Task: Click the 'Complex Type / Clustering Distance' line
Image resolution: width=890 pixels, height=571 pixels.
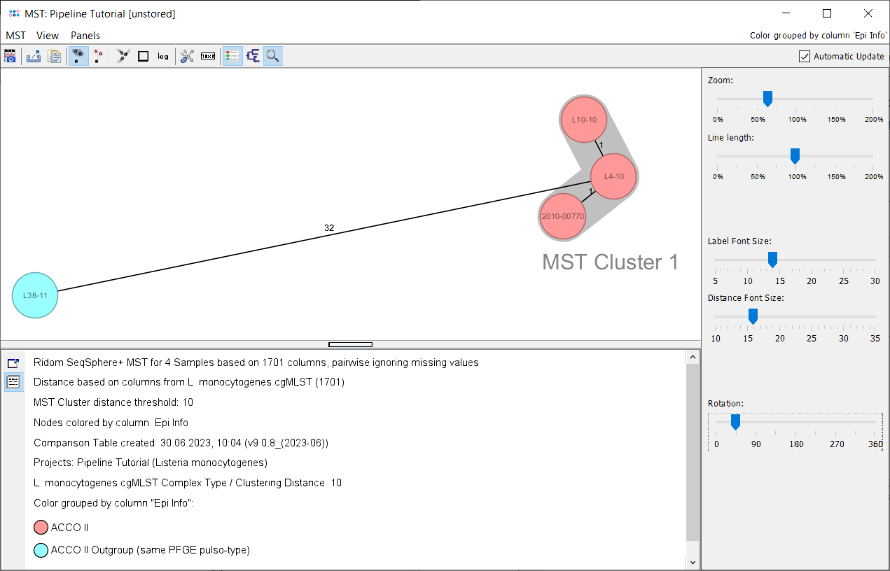Action: tap(188, 483)
